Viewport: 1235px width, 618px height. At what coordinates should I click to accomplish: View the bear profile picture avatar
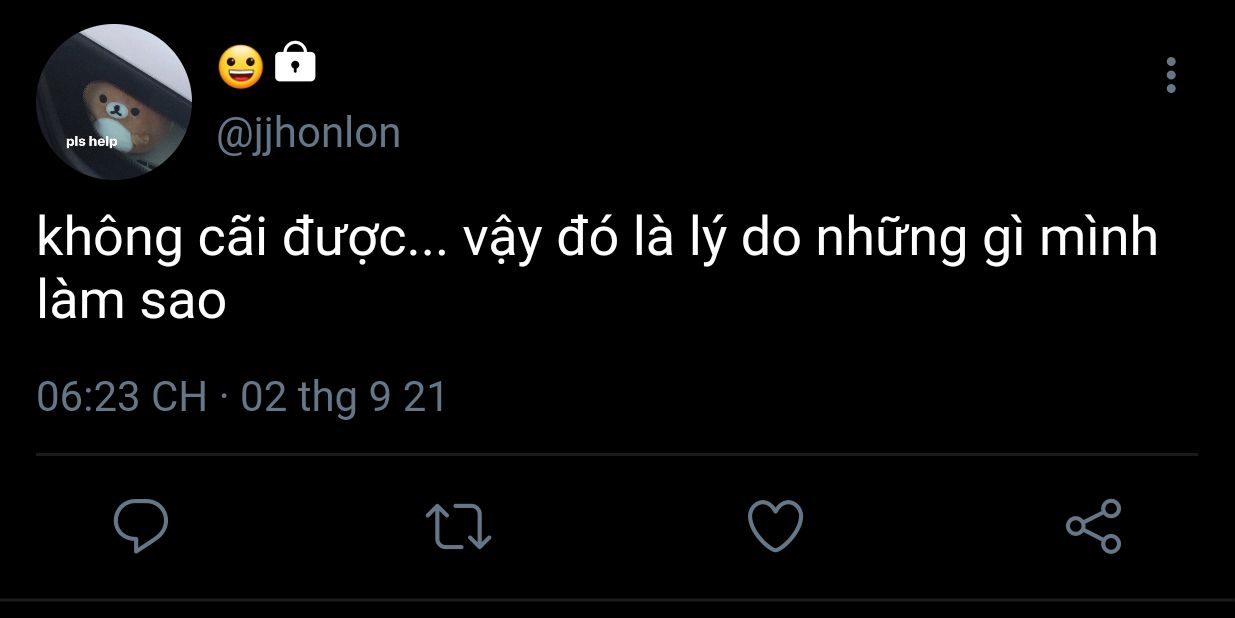114,102
